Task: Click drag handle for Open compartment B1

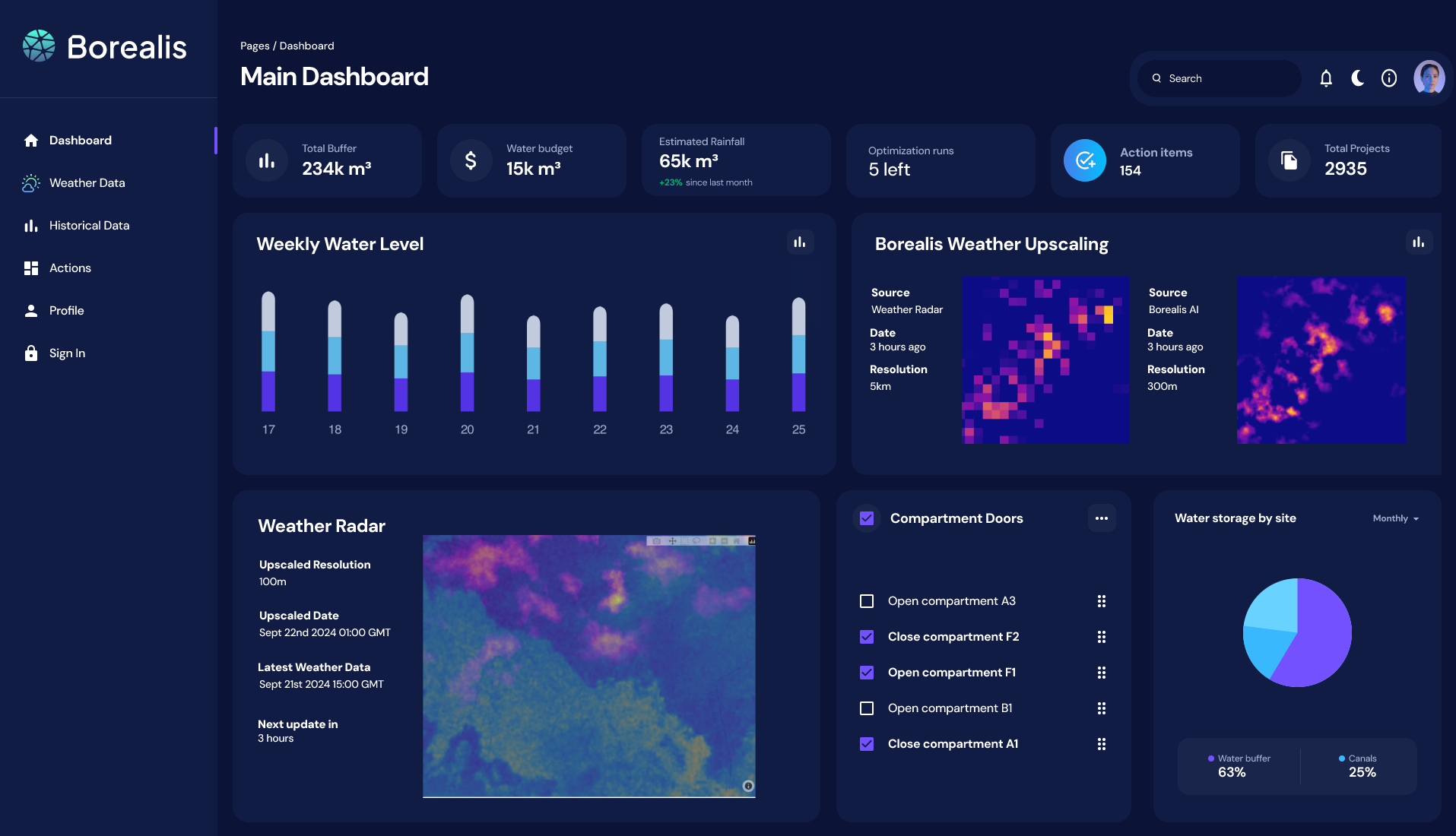Action: (1102, 708)
